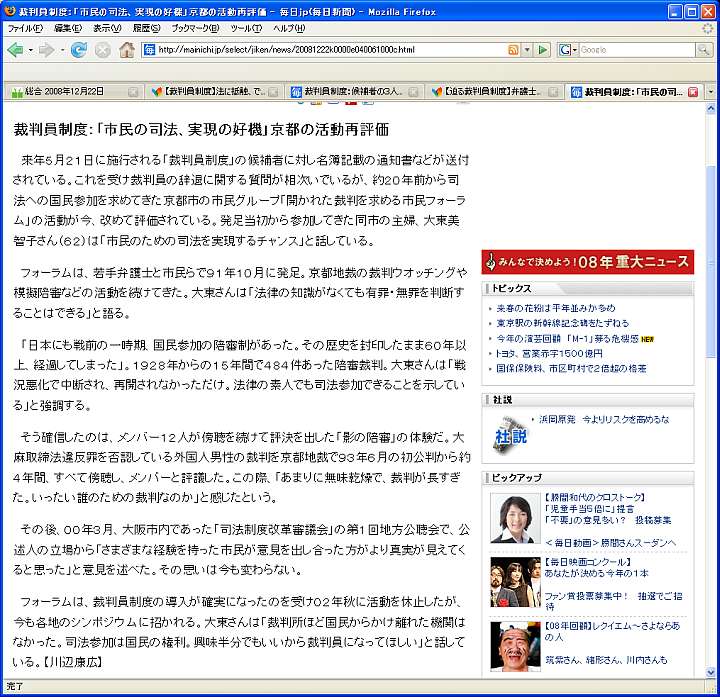The image size is (720, 697).
Task: Open the ファイル(F) menu
Action: click(24, 28)
